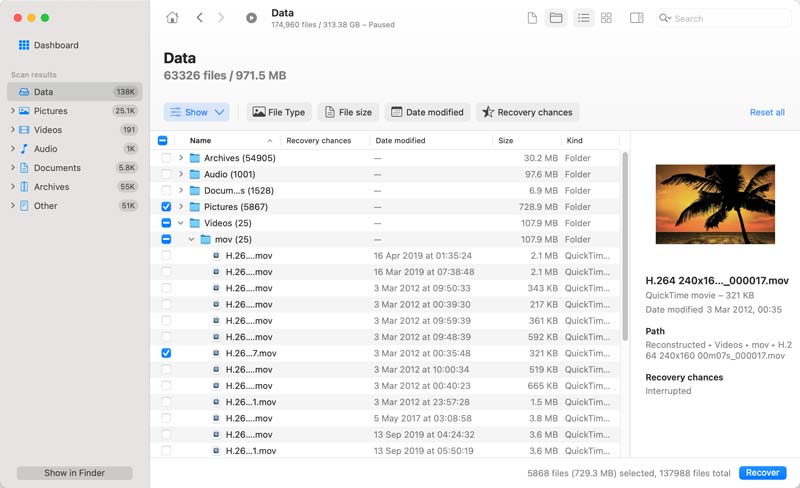
Task: Filter by File Type
Action: pos(279,112)
